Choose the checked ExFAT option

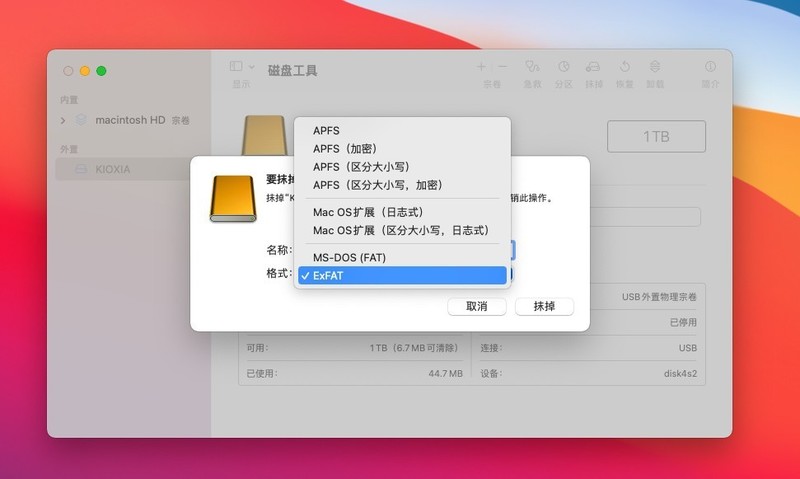pos(402,275)
